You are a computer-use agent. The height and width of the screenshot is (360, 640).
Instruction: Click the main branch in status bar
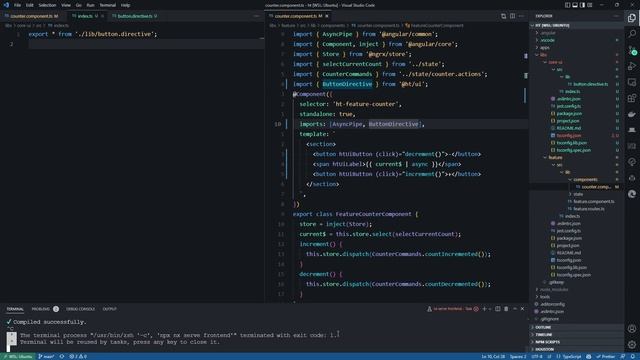pyautogui.click(x=46, y=356)
